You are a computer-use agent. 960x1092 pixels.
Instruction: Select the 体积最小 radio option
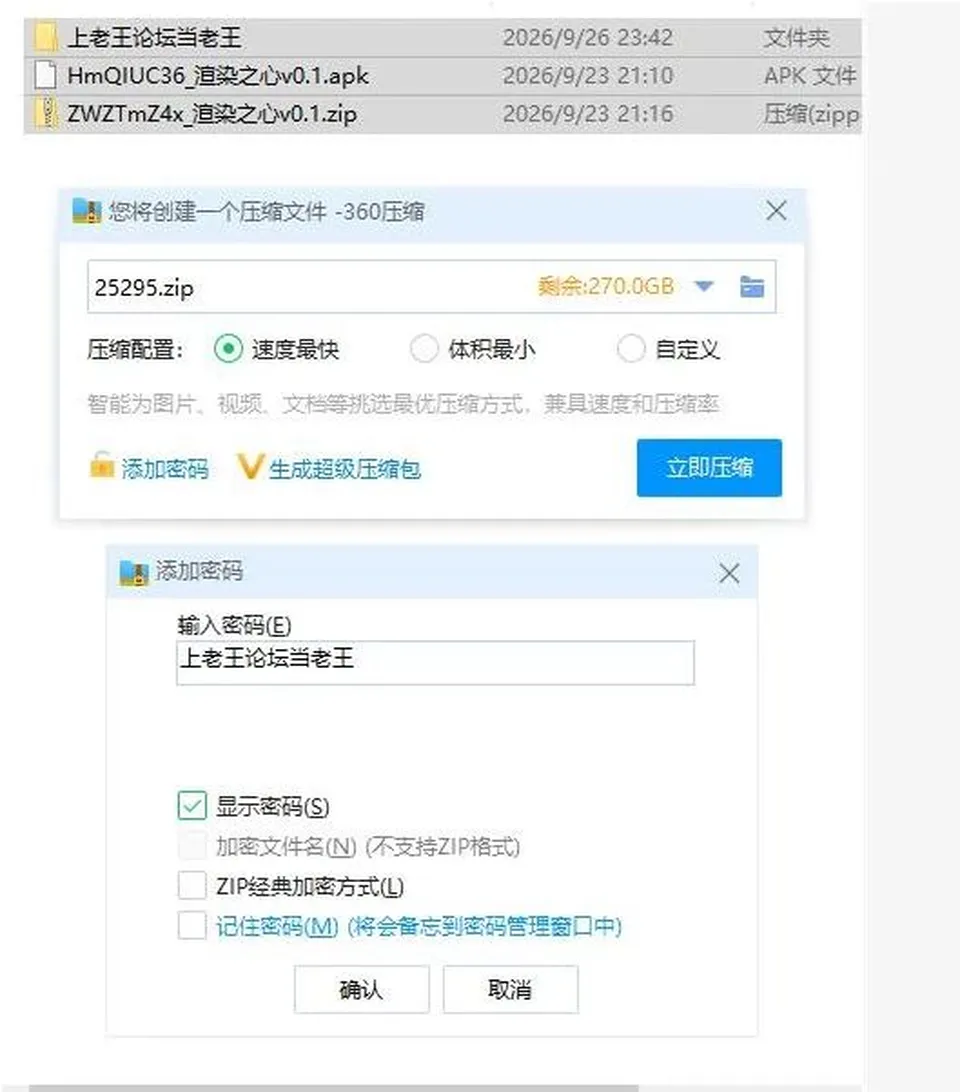424,348
